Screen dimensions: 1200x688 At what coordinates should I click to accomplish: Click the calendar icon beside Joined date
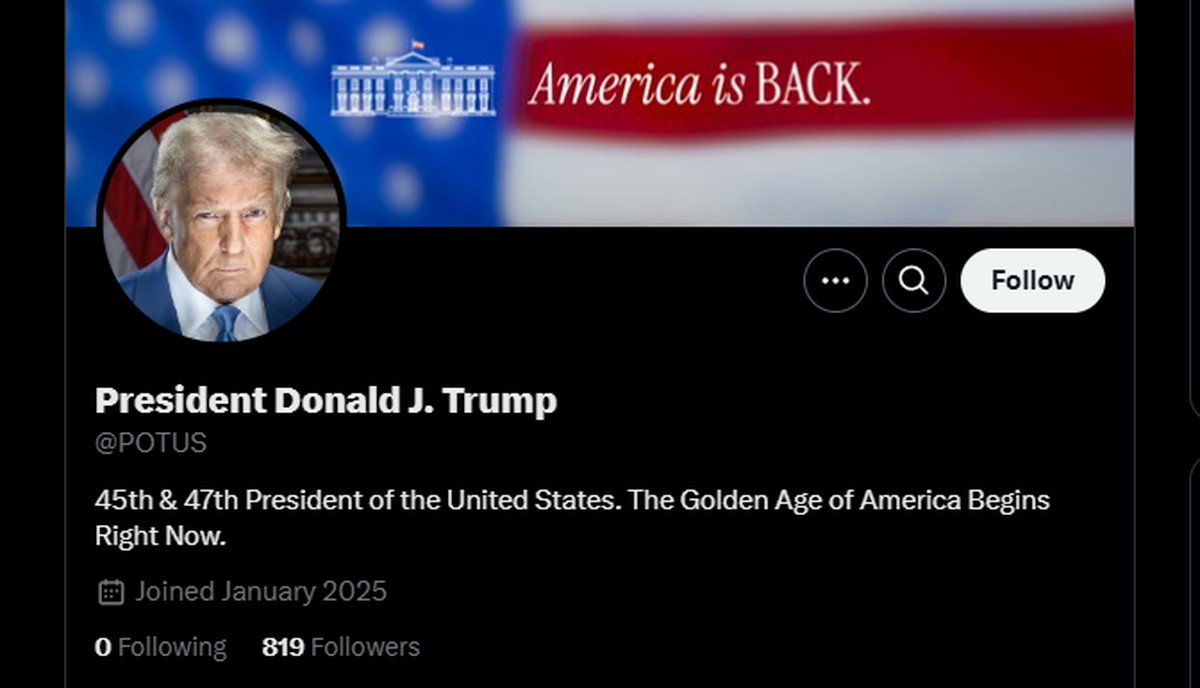pos(111,592)
